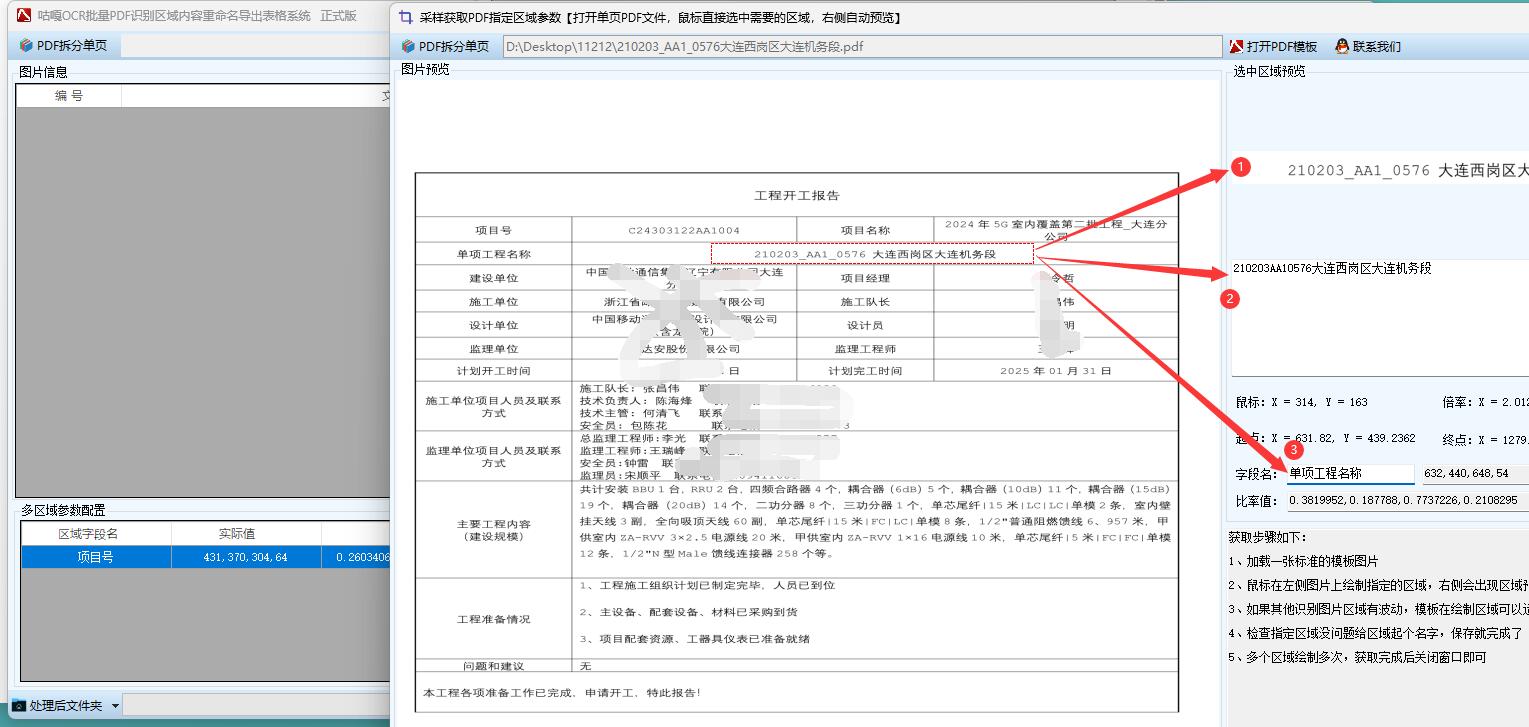This screenshot has height=727, width=1529.
Task: Click the ratio value 0.2603406 in the 项目号 row
Action: 362,557
